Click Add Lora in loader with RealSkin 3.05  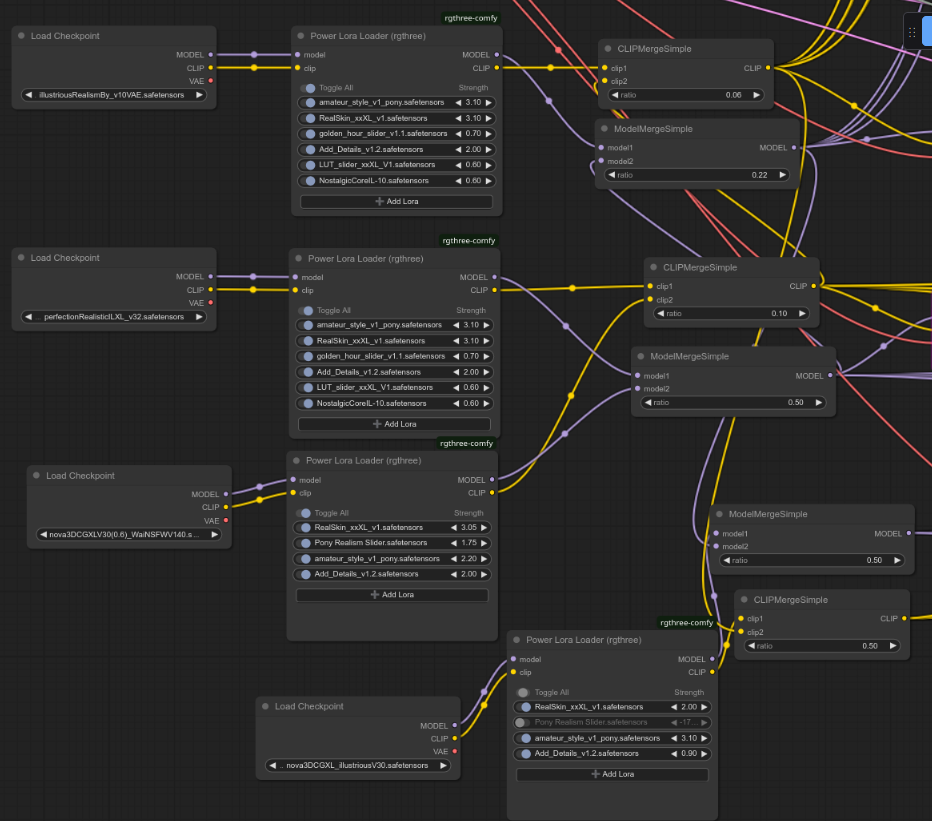pos(392,594)
